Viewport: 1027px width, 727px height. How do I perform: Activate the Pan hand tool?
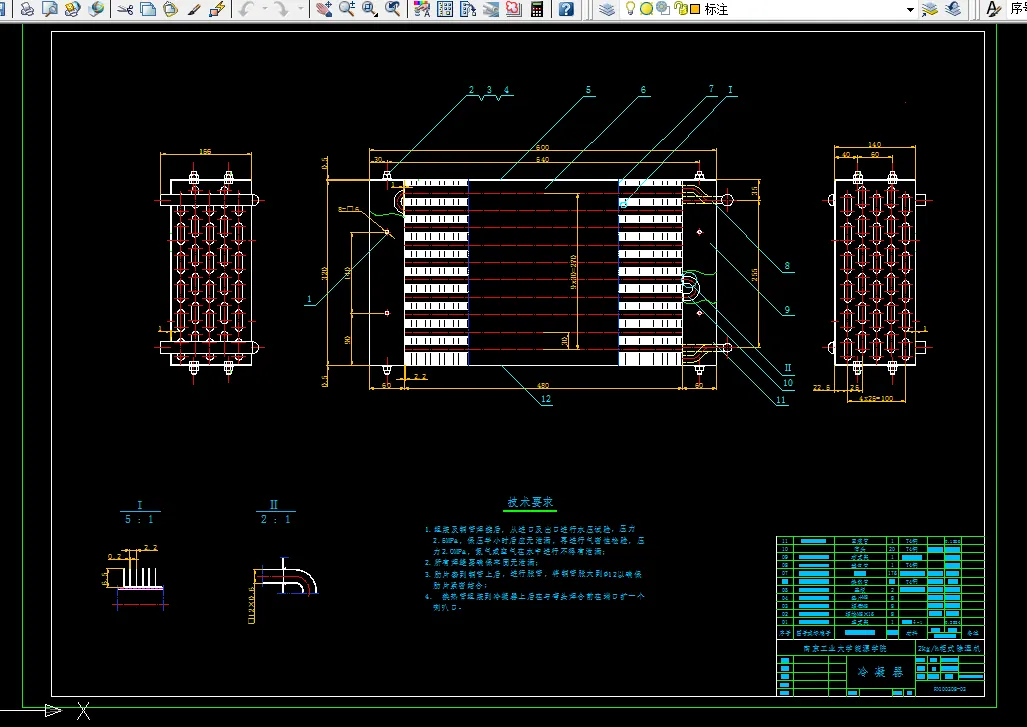[x=323, y=9]
